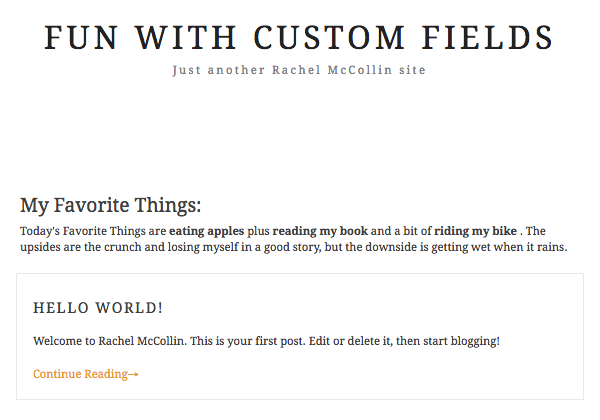Open the Hello World! post title

point(98,307)
